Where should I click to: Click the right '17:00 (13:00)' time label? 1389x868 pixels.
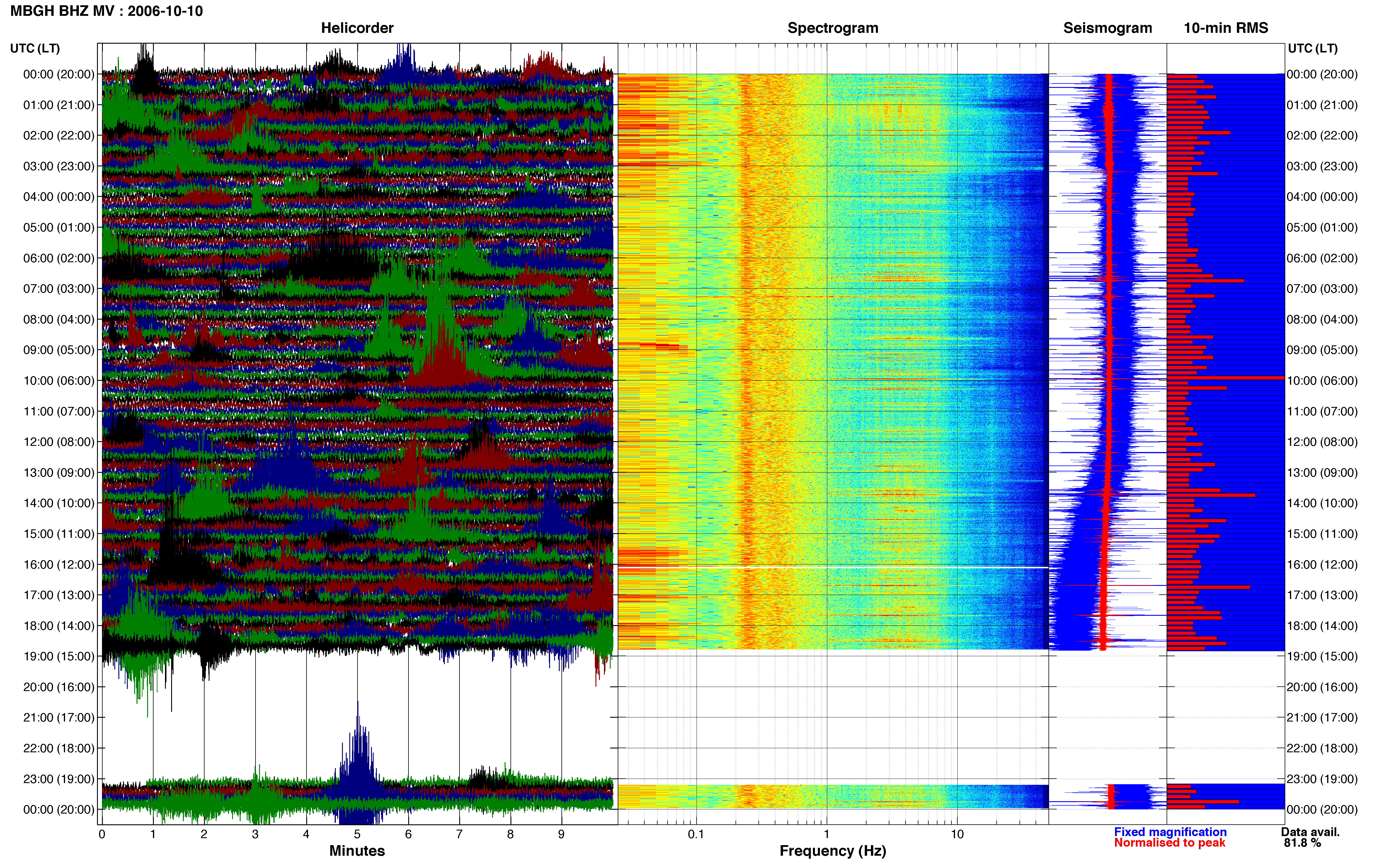click(1322, 595)
